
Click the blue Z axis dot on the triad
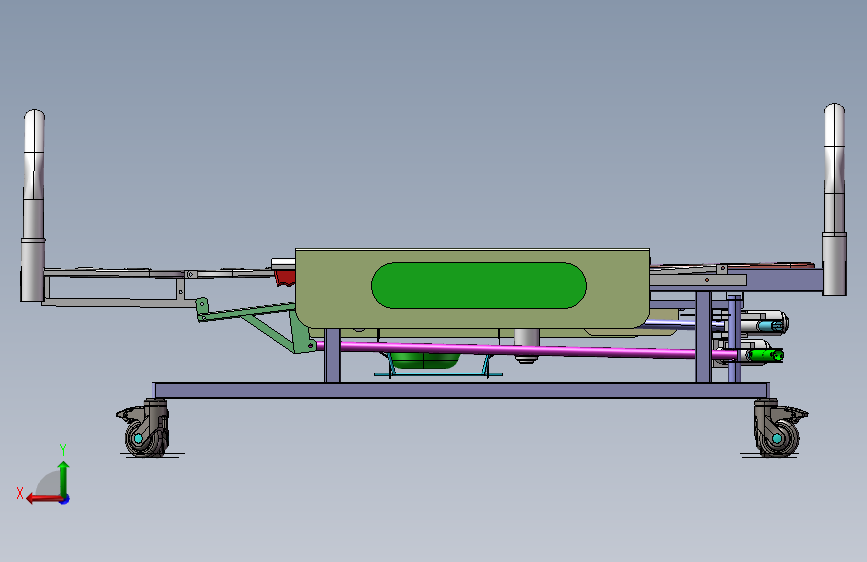65,499
